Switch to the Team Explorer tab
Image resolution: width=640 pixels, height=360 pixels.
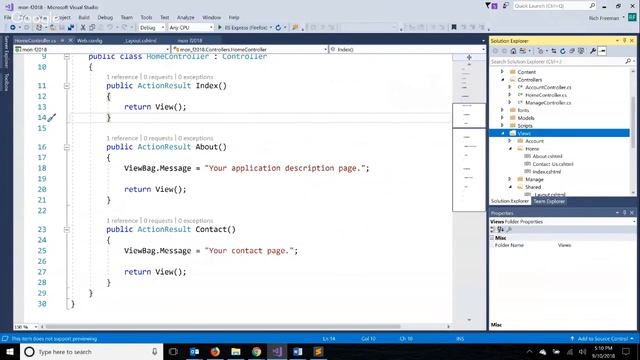pyautogui.click(x=549, y=201)
